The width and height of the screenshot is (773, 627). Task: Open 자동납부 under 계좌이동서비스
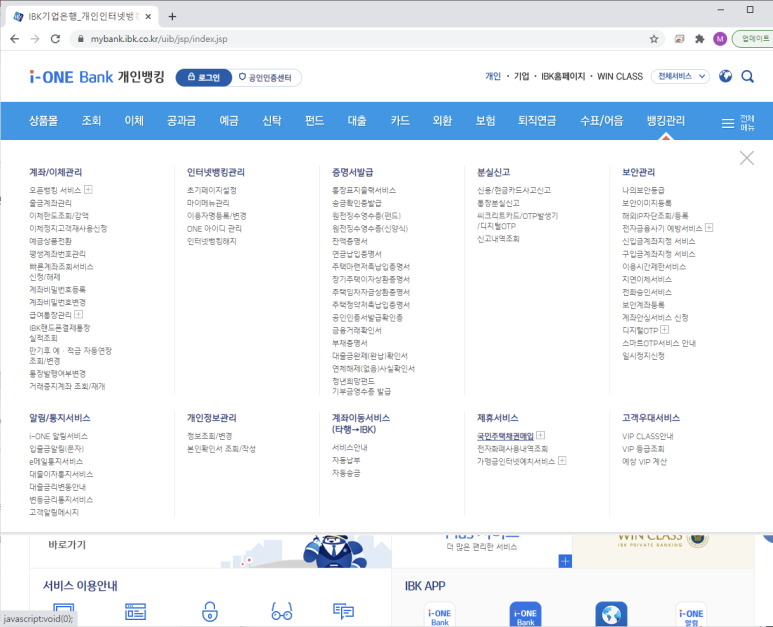(x=346, y=460)
